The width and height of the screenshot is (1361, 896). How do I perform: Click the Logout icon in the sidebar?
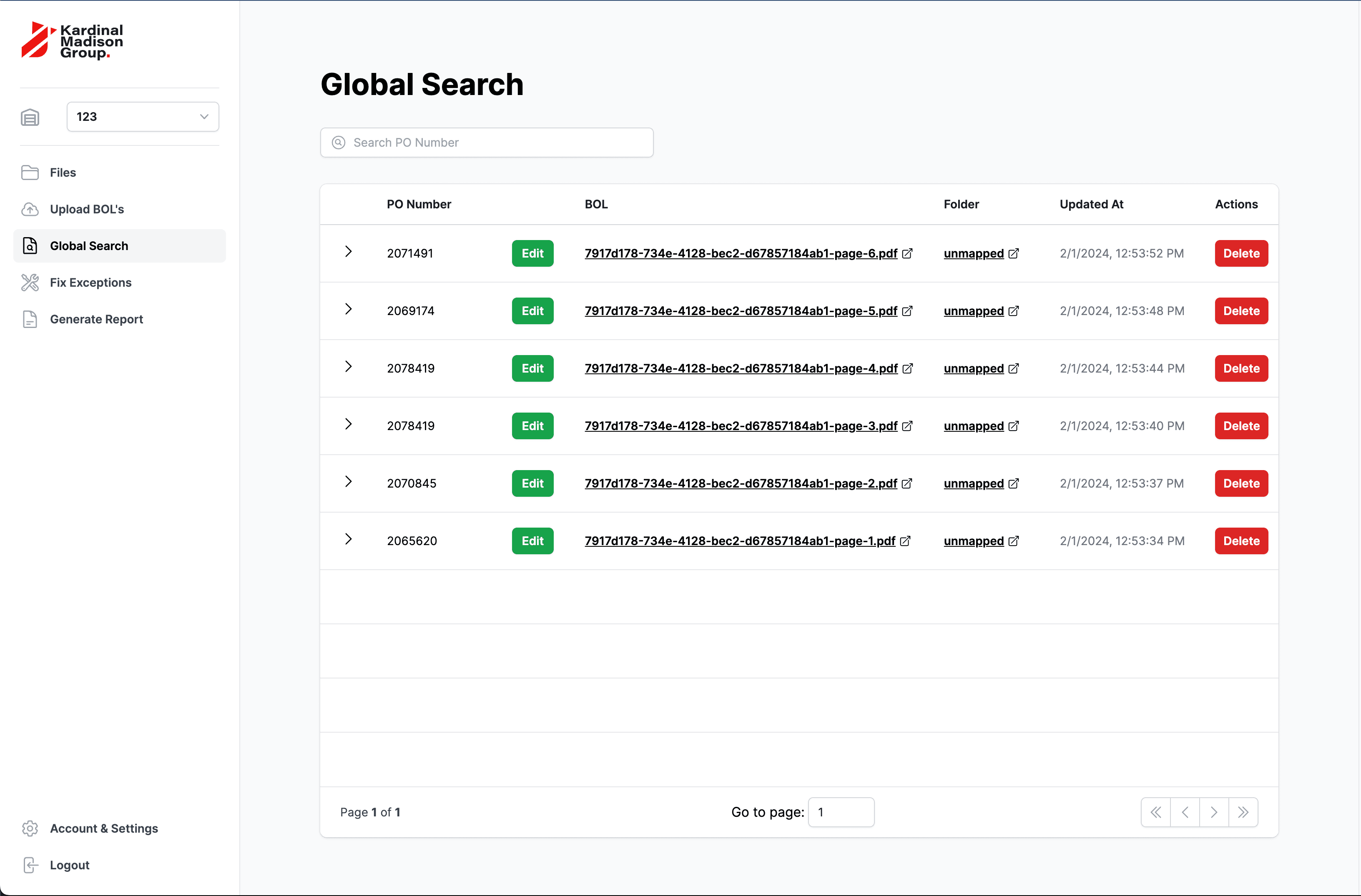coord(30,865)
